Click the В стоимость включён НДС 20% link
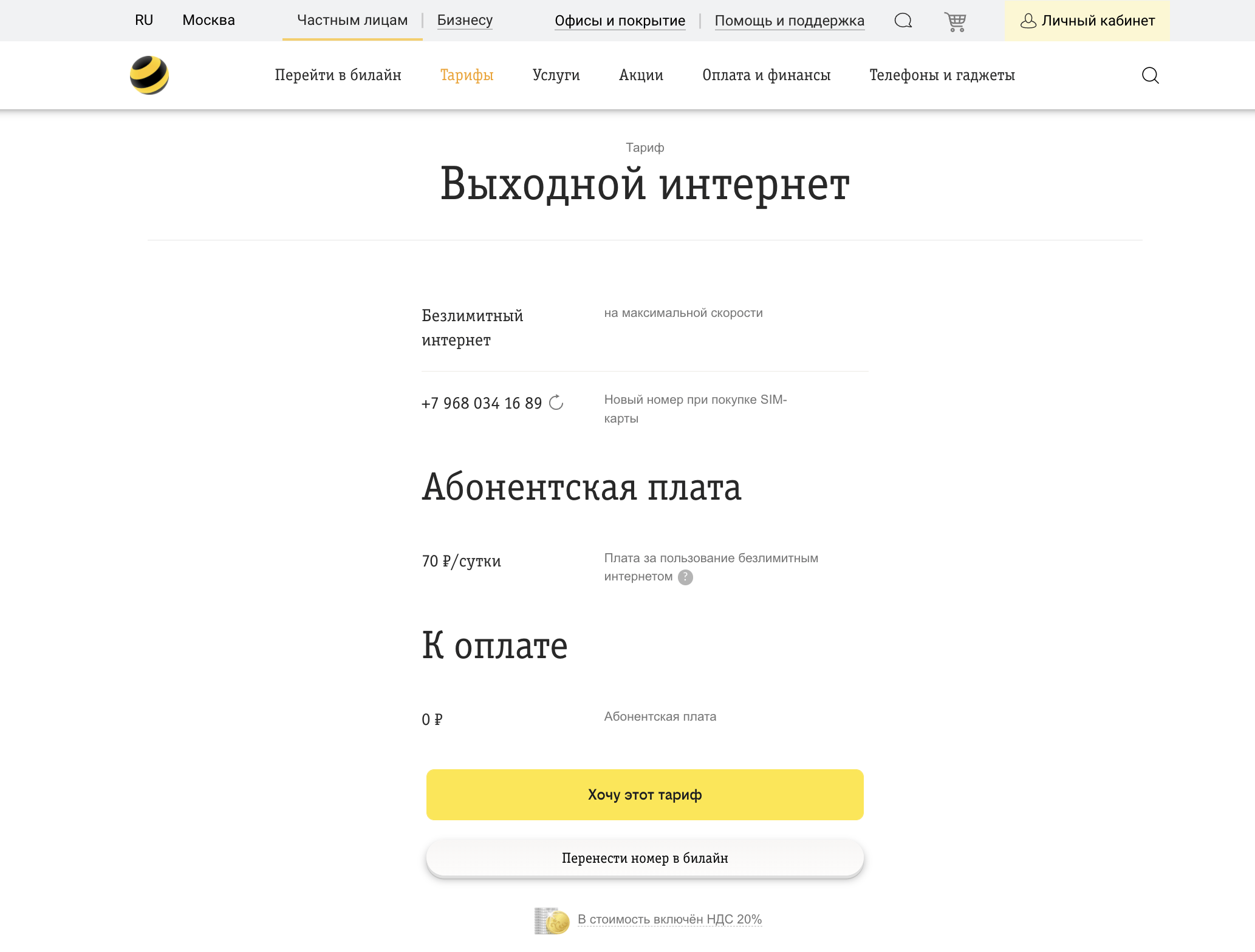The width and height of the screenshot is (1255, 952). (669, 920)
